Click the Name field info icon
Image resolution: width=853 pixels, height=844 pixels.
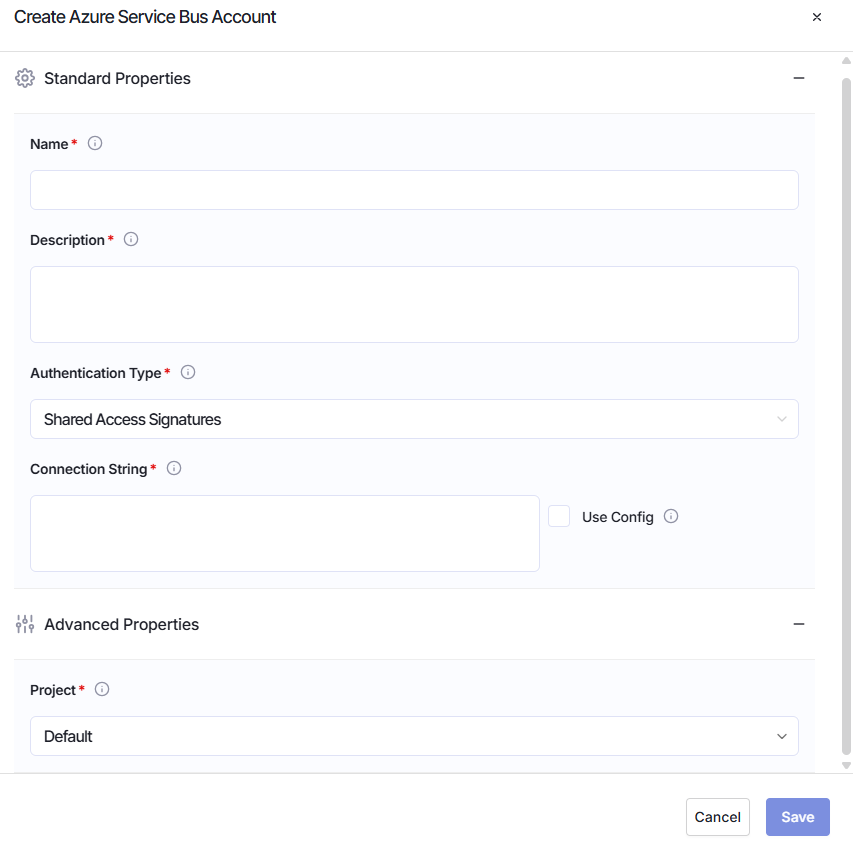tap(95, 143)
